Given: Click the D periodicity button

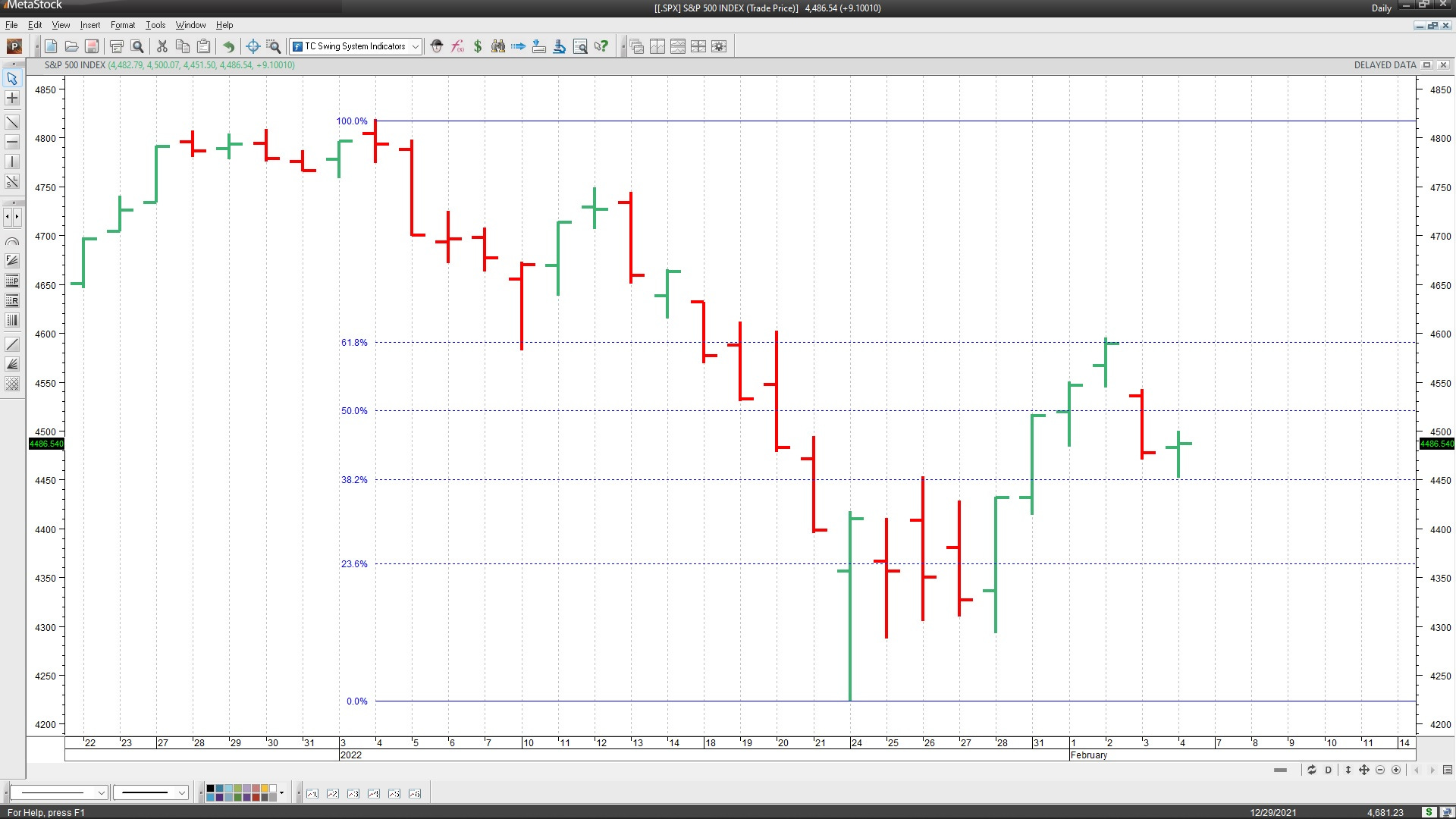Looking at the screenshot, I should (1328, 770).
